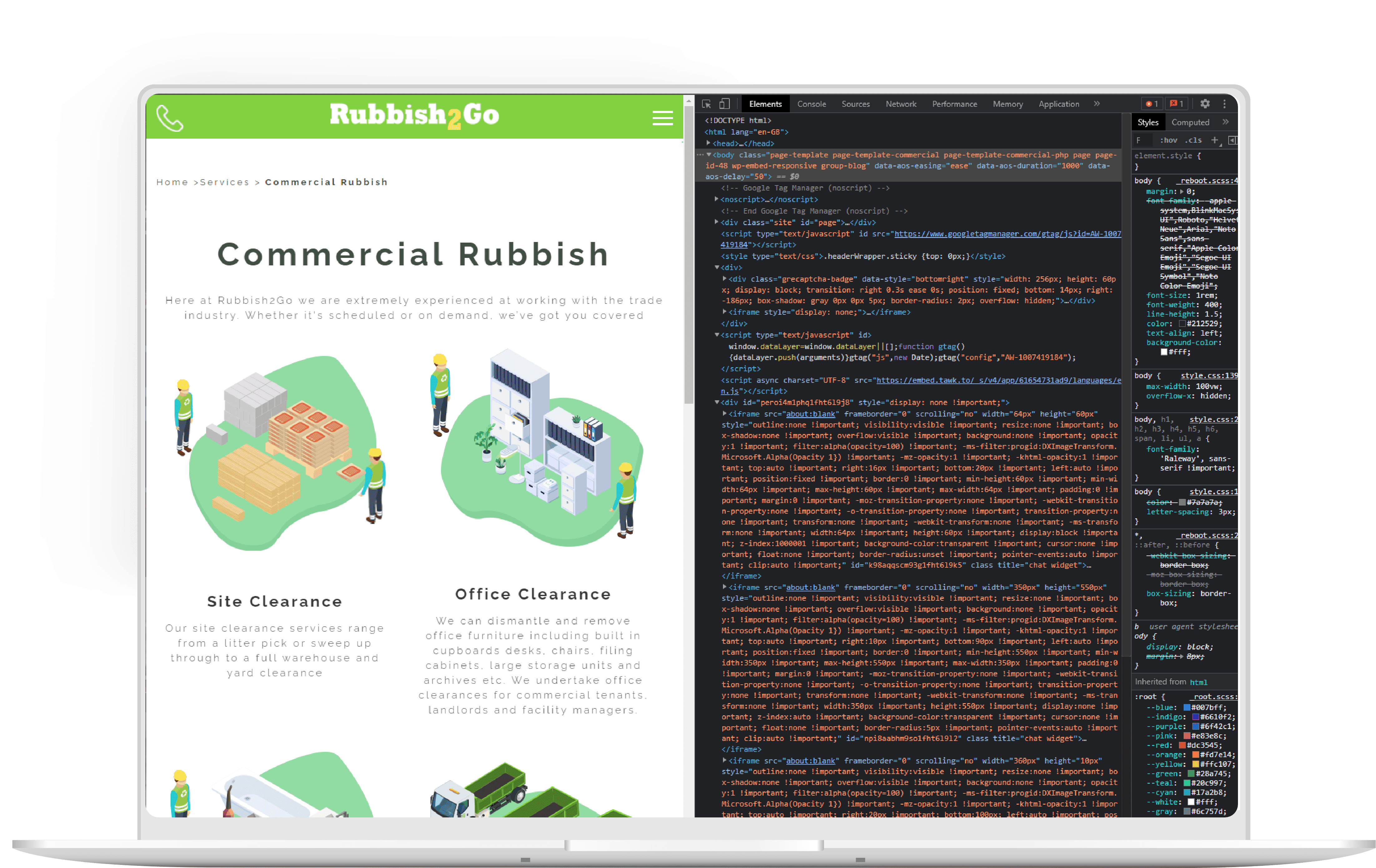Viewport: 1376px width, 868px height.
Task: Click the --indigo #6610f2 swatch
Action: 1195,717
